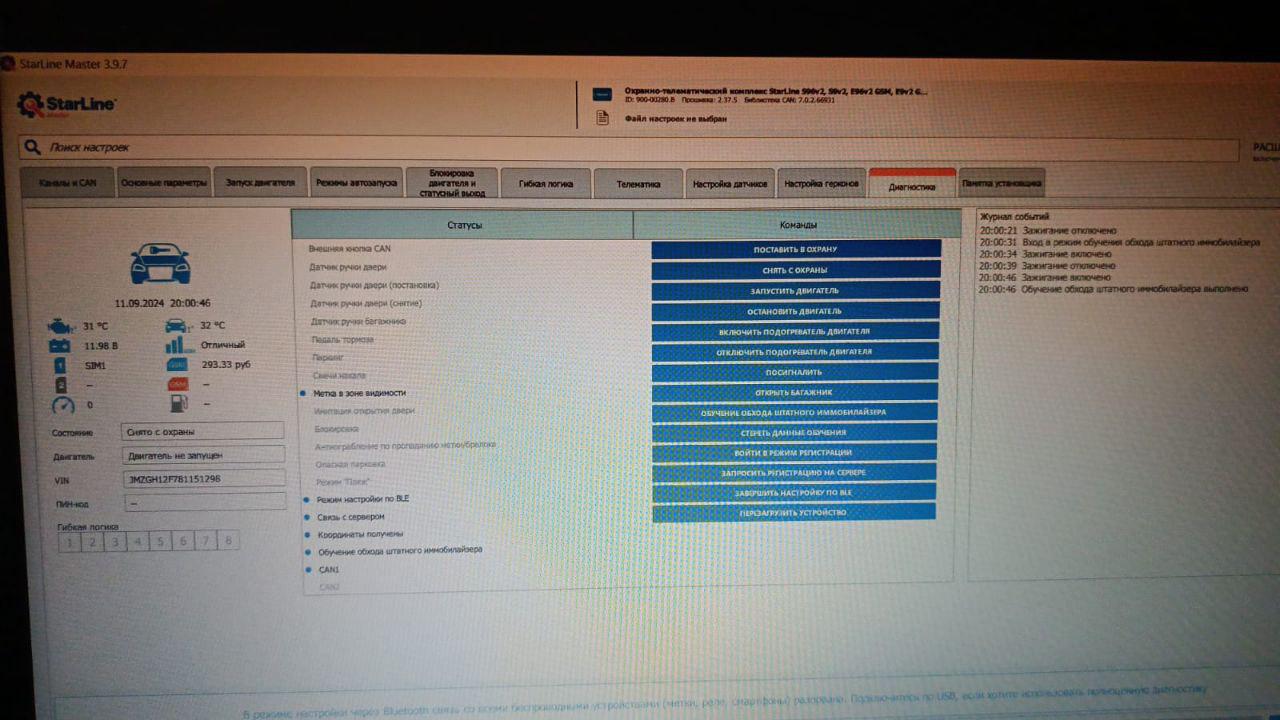Click flexible logic box number 1
This screenshot has width=1280, height=720.
point(69,542)
